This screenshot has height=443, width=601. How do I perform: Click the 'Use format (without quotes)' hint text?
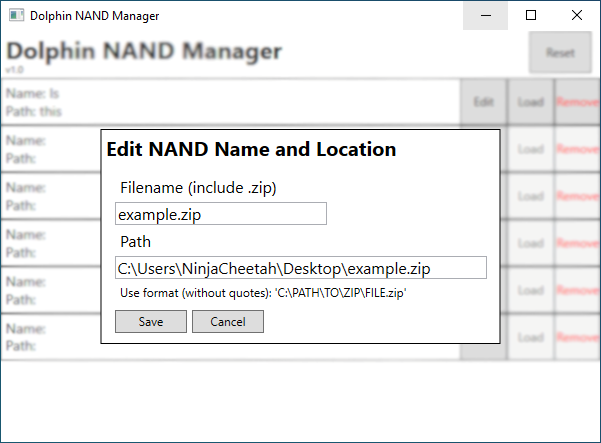[x=263, y=293]
